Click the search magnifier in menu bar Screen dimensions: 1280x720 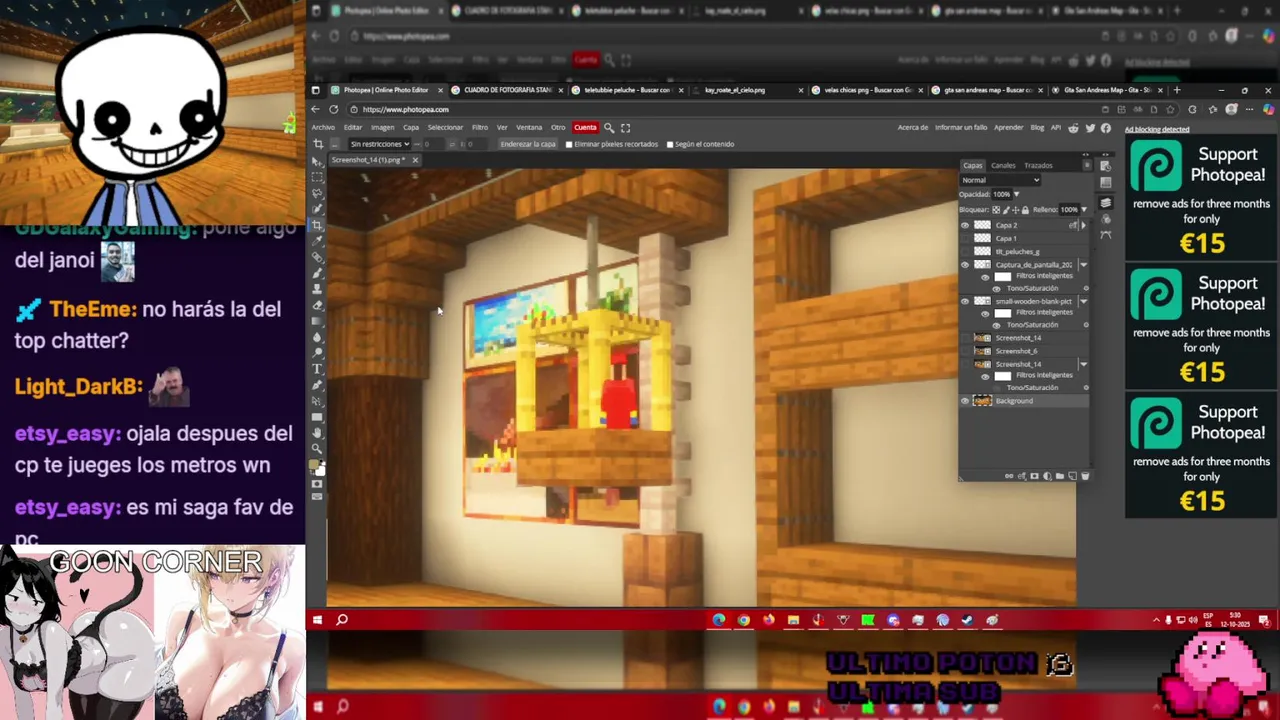pos(609,127)
